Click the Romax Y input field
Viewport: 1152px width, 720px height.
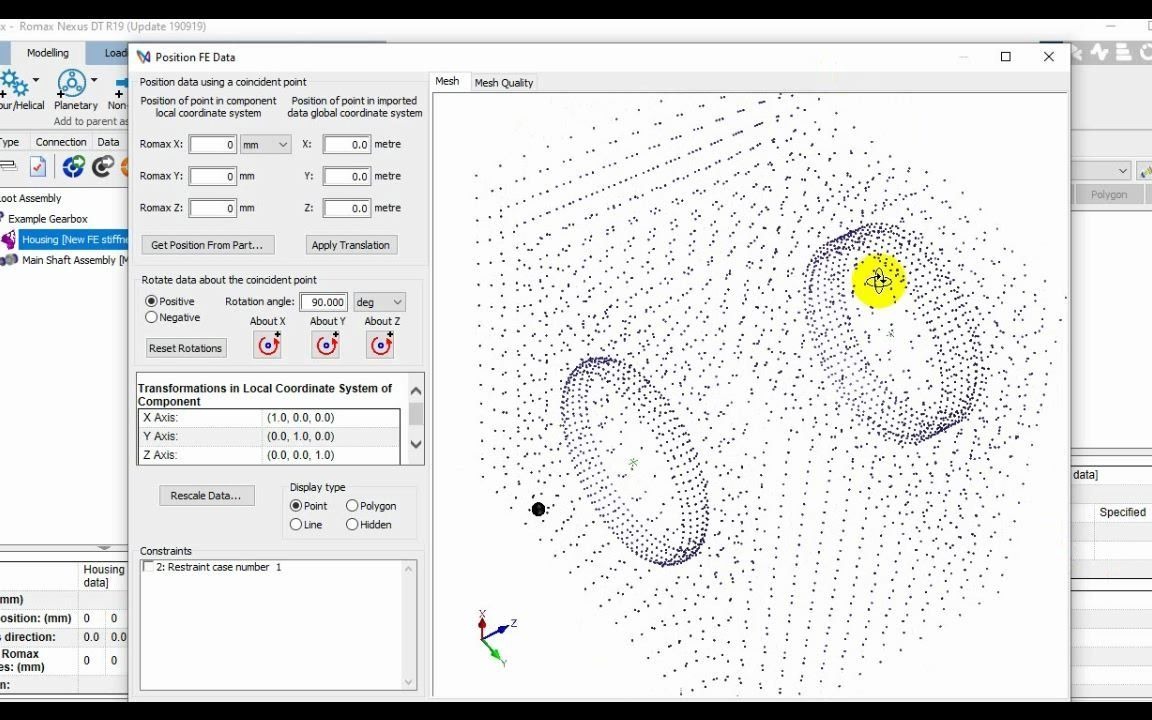213,176
